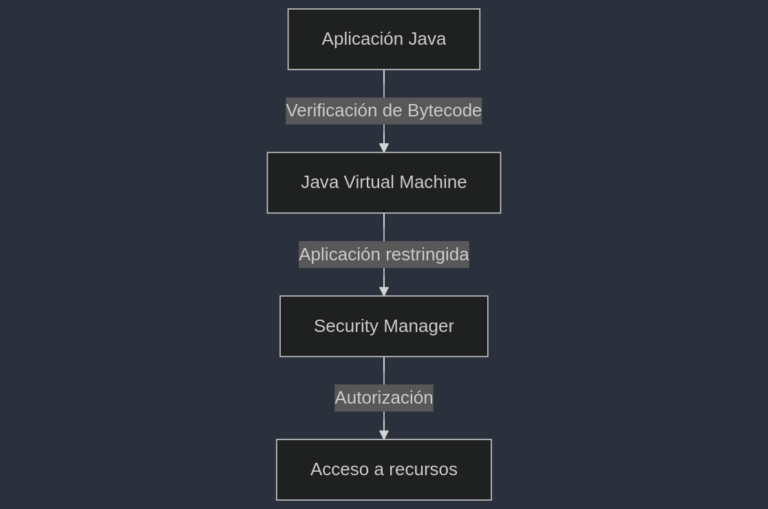768x509 pixels.
Task: Click the Aplicación restringida label
Action: pyautogui.click(x=384, y=254)
